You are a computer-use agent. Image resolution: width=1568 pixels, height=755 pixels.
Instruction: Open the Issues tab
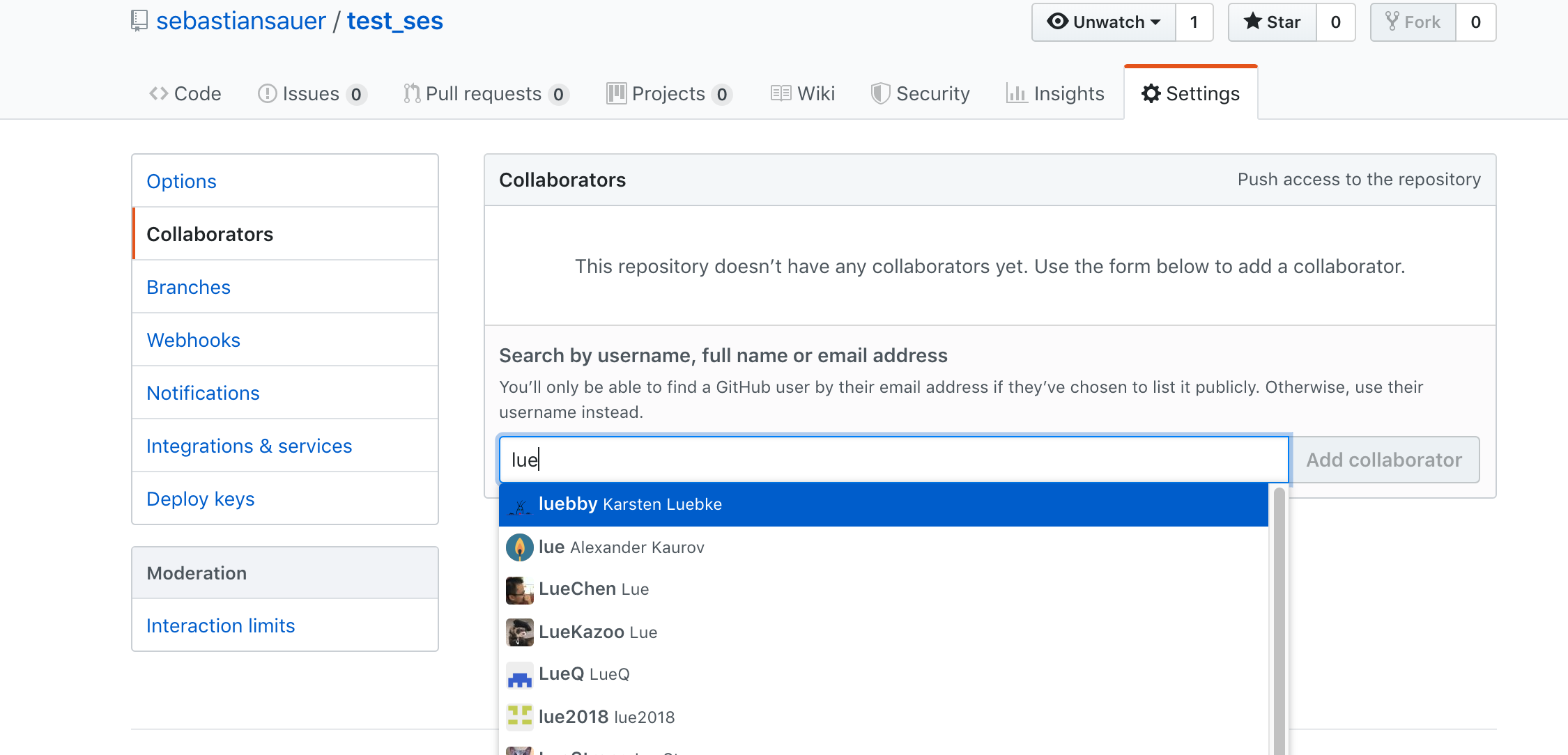point(312,93)
